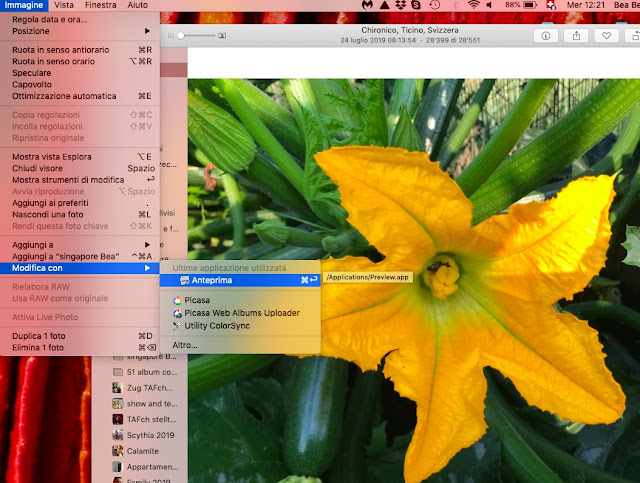Image resolution: width=640 pixels, height=483 pixels.
Task: Select Ruota in senso antiorario
Action: click(80, 50)
